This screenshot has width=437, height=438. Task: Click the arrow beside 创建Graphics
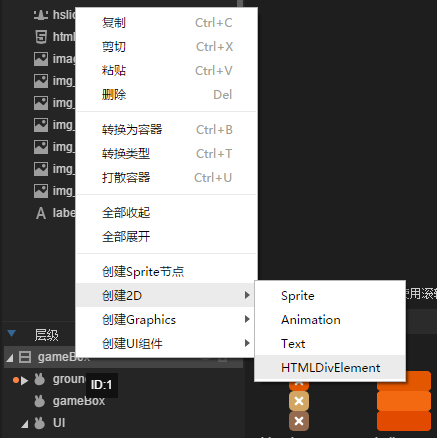coord(247,319)
